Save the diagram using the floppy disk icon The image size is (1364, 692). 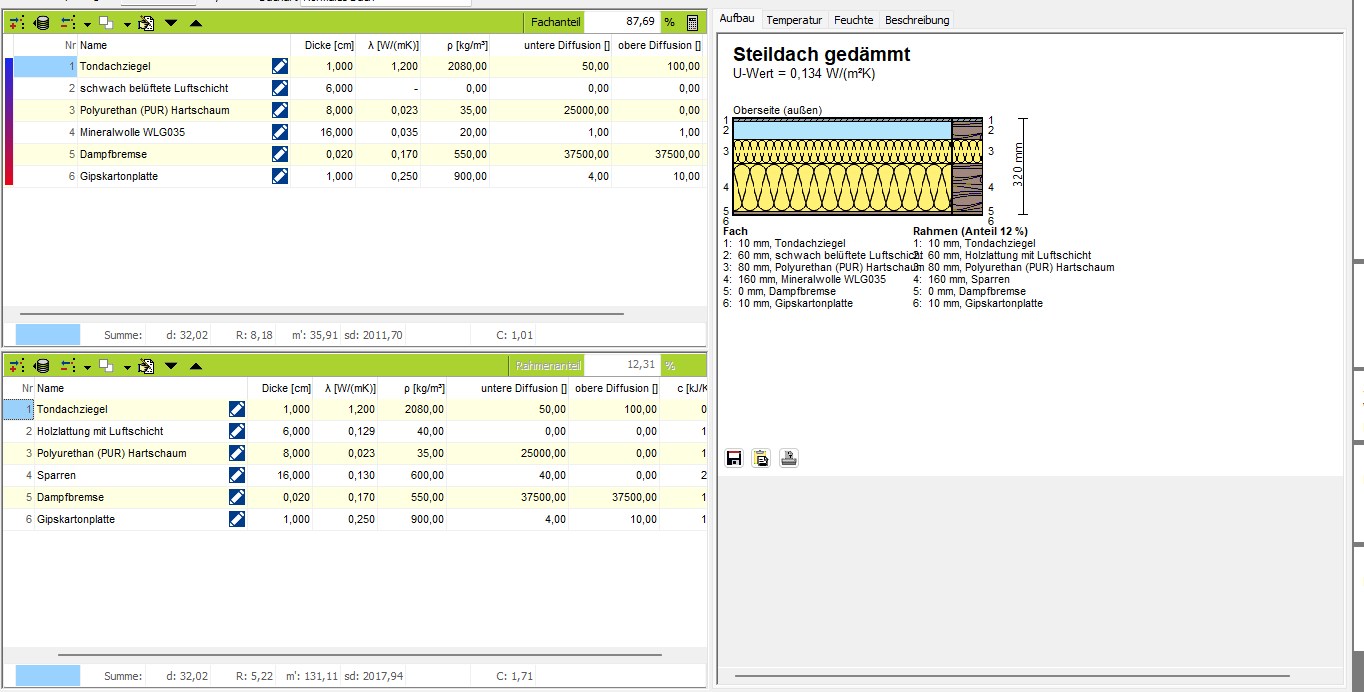pyautogui.click(x=734, y=459)
